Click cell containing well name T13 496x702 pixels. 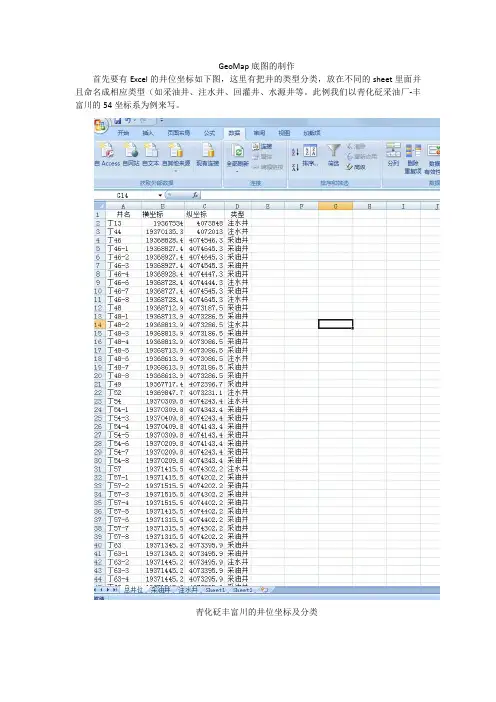(x=123, y=223)
